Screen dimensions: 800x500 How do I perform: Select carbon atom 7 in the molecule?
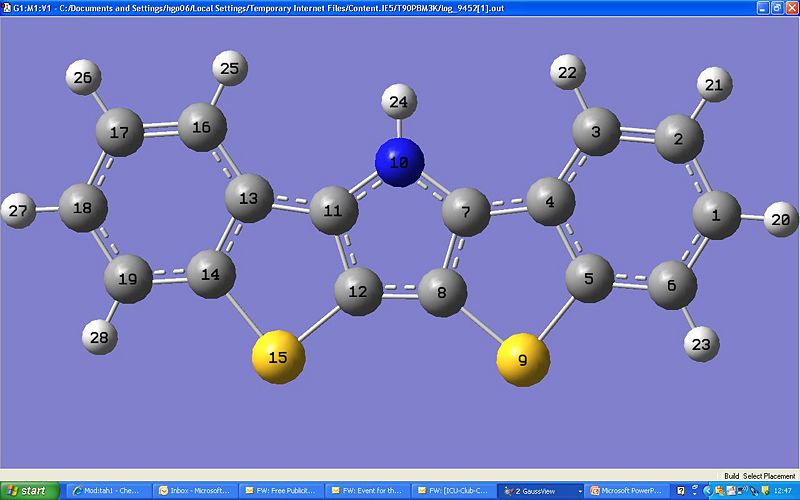coord(464,212)
